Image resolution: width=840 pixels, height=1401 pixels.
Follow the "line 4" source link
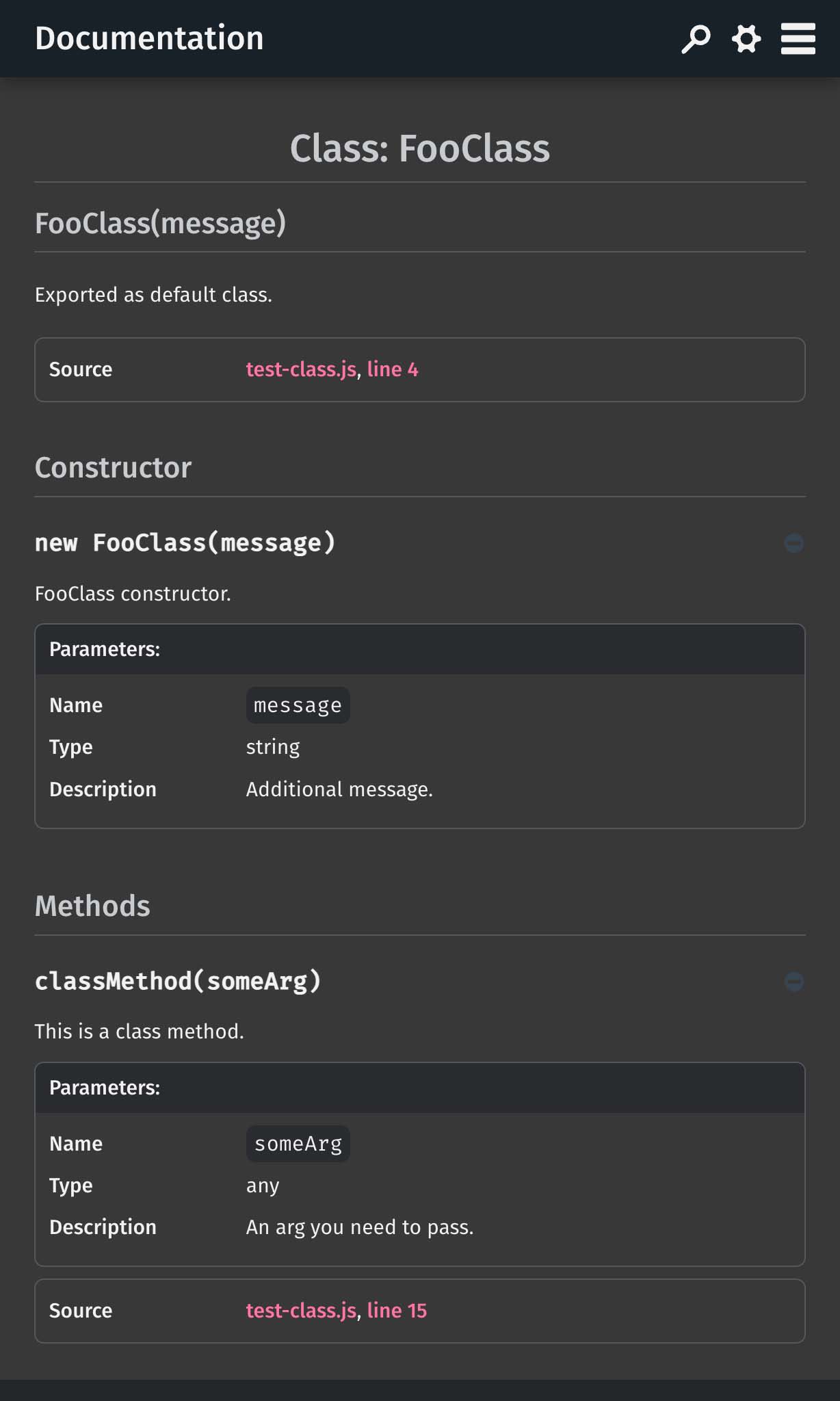pyautogui.click(x=393, y=369)
